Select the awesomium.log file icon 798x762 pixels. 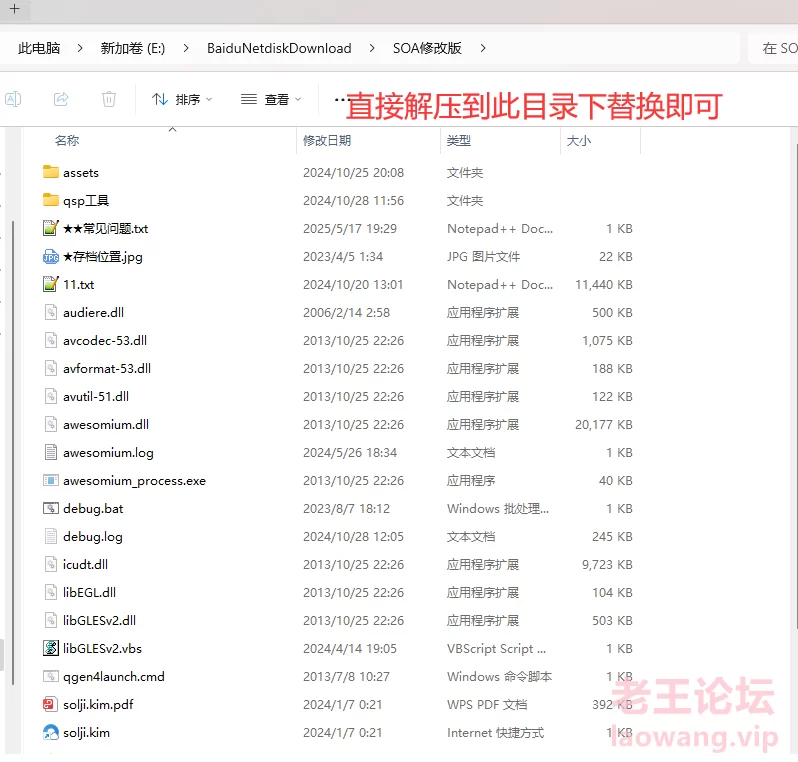[50, 452]
